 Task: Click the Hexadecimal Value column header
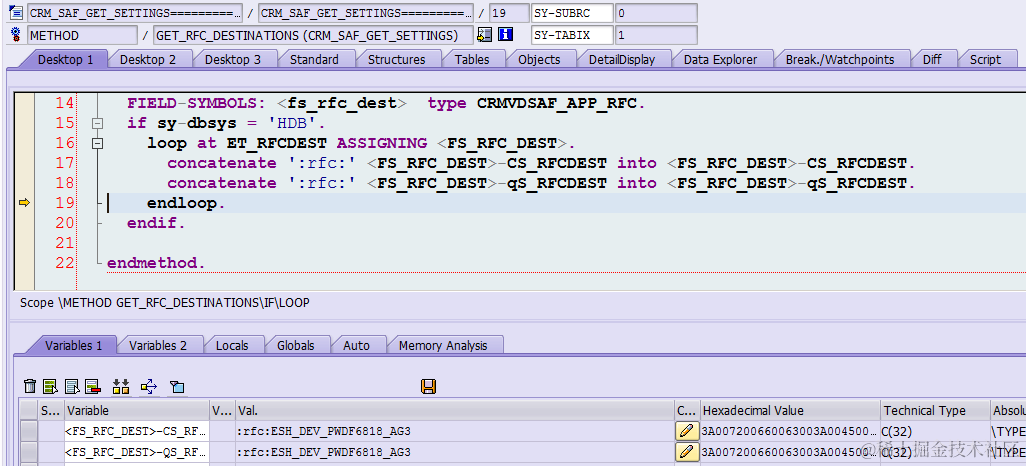pos(790,410)
